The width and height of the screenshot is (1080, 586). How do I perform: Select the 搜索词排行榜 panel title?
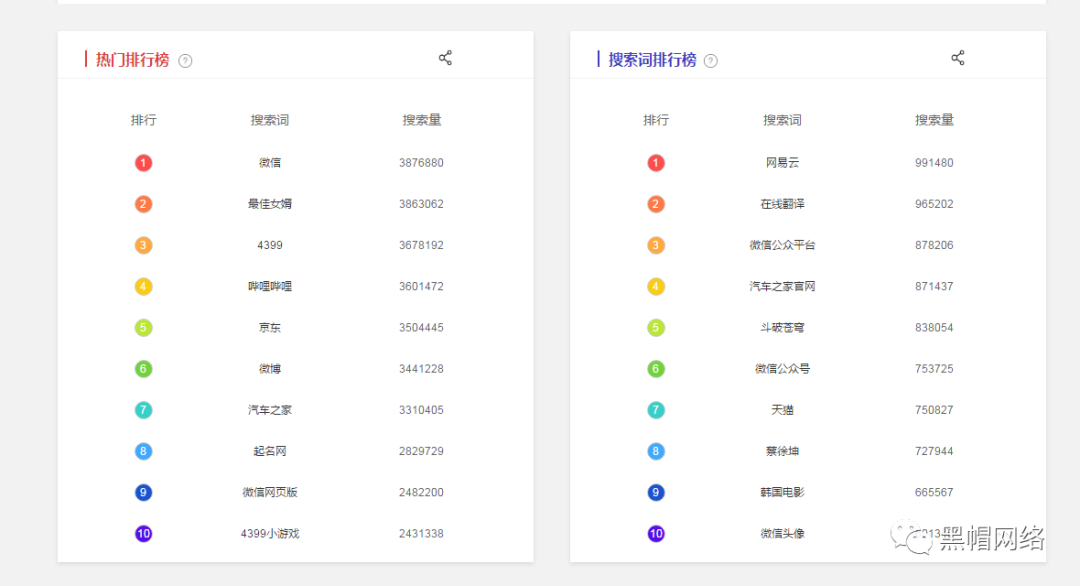point(652,60)
